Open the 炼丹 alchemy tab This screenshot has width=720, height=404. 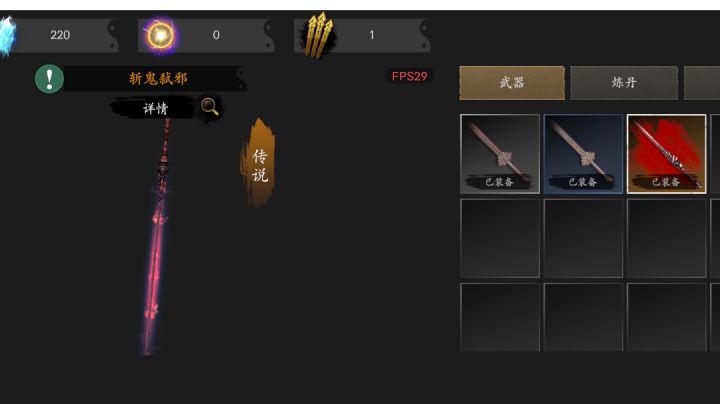tap(624, 83)
